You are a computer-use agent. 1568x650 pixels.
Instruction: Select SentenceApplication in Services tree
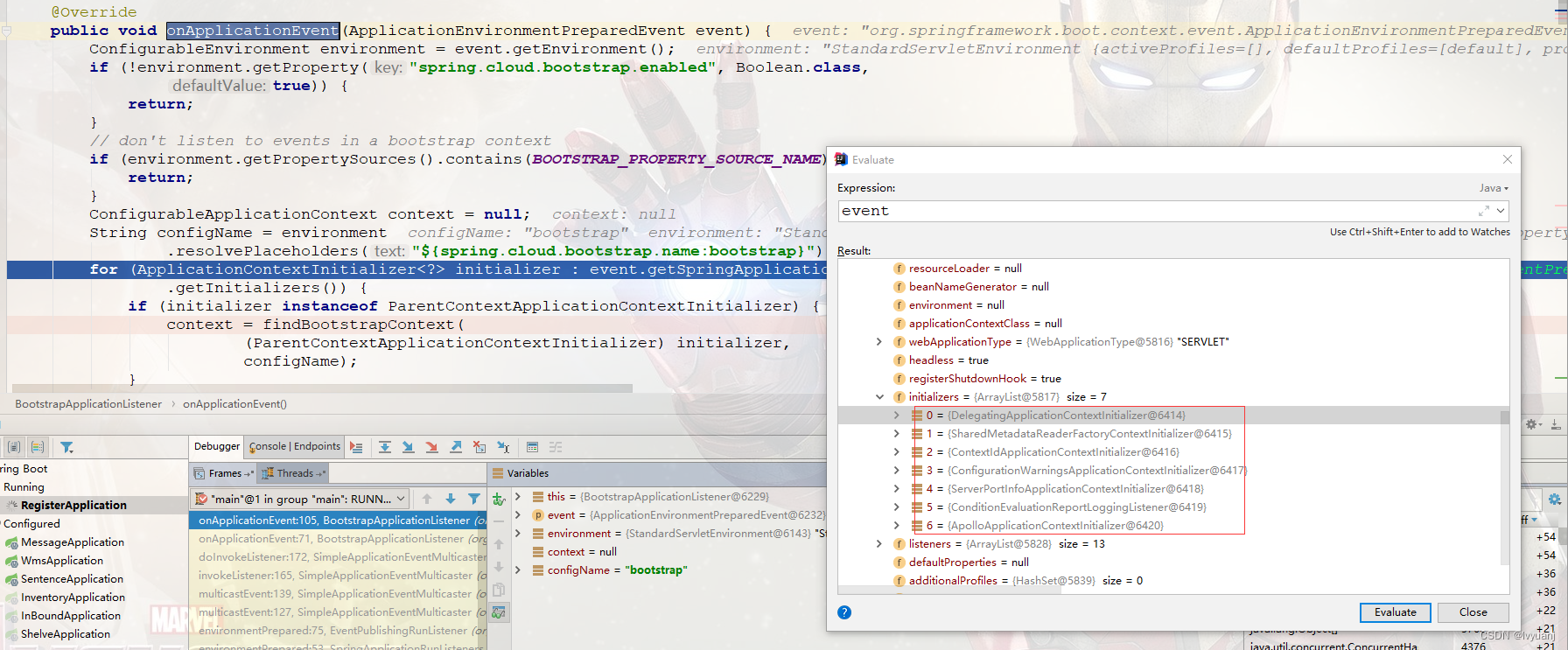[72, 579]
